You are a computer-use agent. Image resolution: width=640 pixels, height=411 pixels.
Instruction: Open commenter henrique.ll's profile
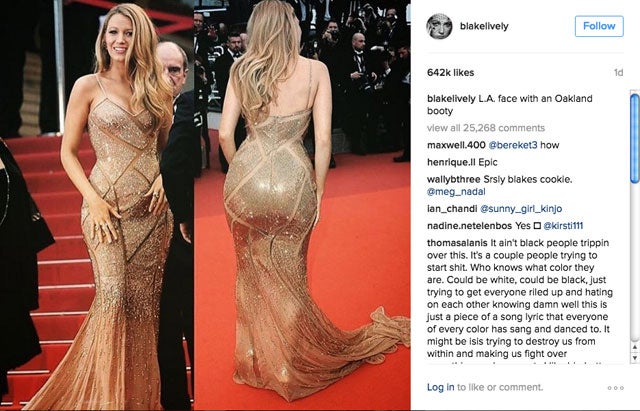[451, 162]
